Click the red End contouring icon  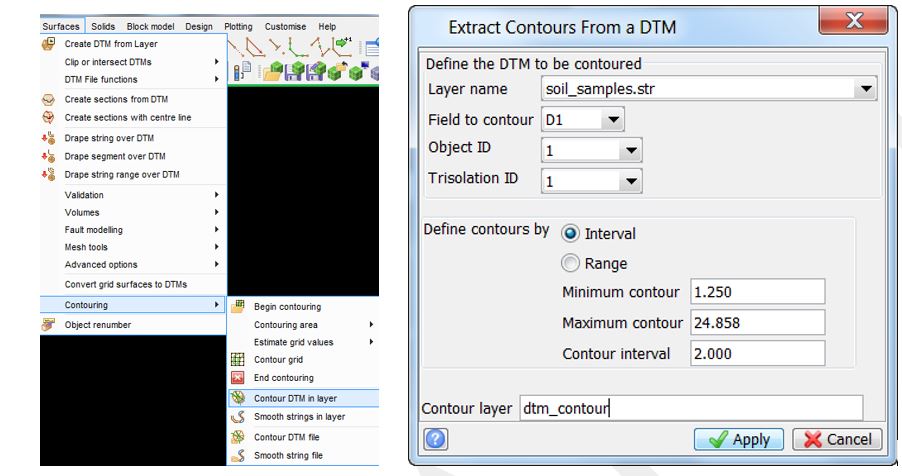click(238, 378)
